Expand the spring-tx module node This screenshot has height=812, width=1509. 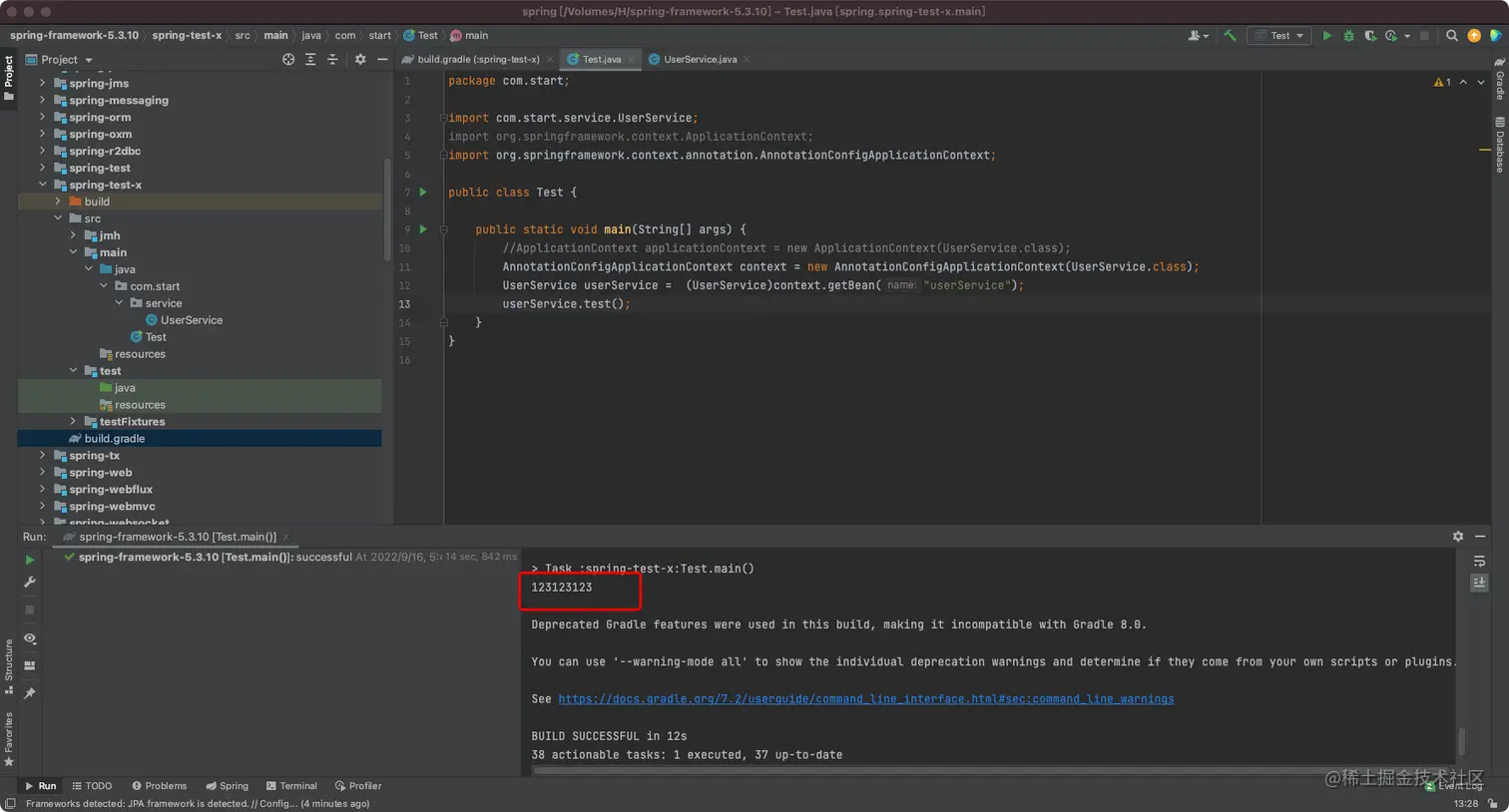point(43,455)
